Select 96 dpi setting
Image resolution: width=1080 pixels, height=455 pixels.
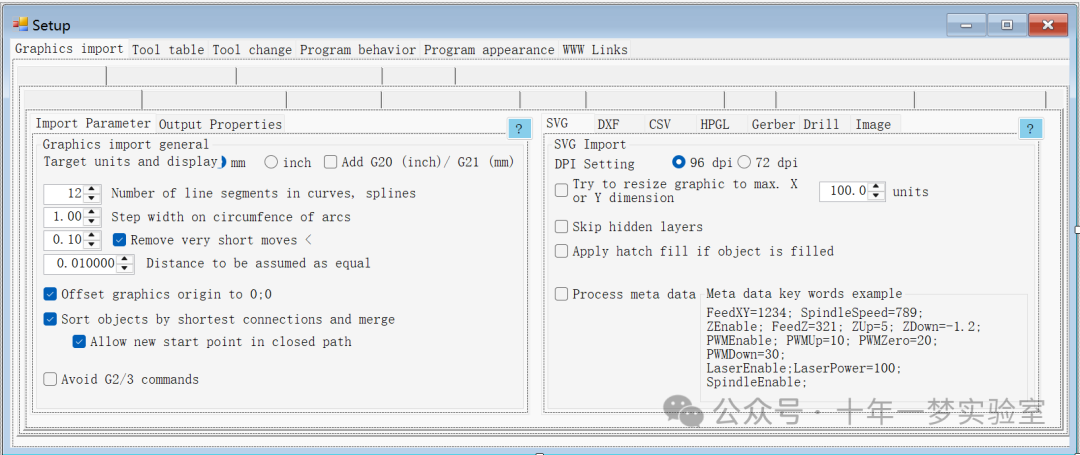[x=703, y=162]
